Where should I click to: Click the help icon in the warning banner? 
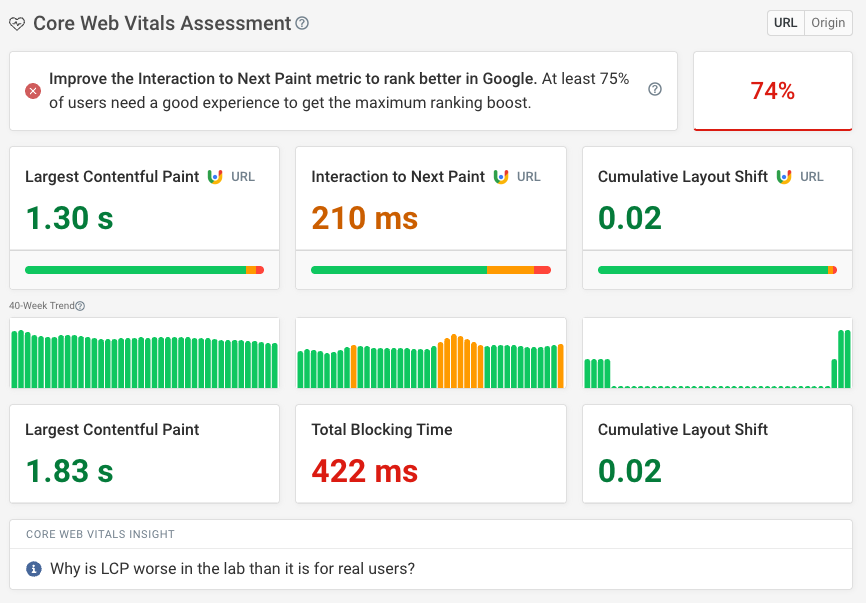coord(655,89)
